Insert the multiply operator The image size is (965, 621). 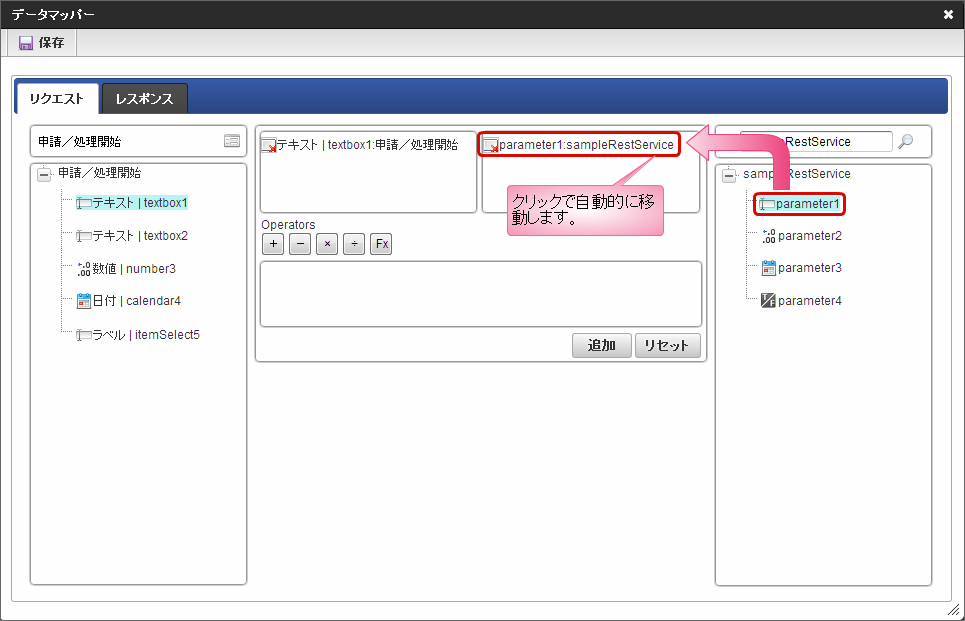point(327,244)
